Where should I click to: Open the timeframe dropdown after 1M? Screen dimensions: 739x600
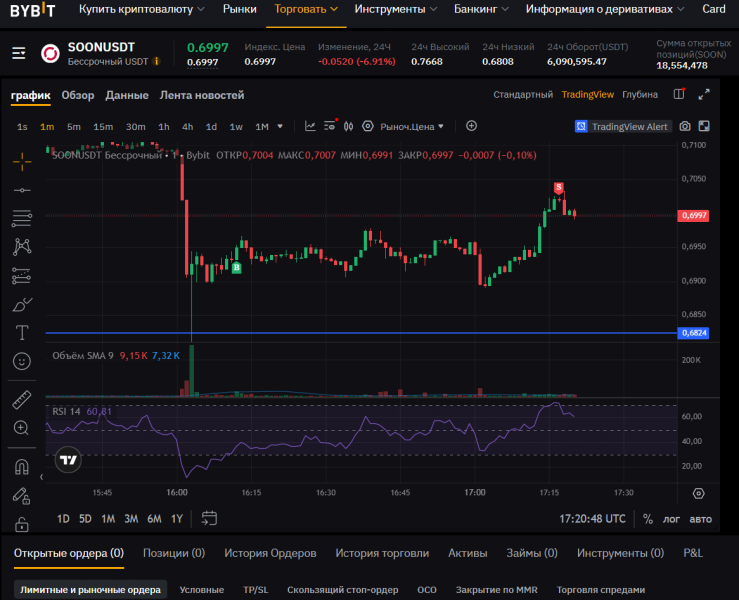point(280,126)
